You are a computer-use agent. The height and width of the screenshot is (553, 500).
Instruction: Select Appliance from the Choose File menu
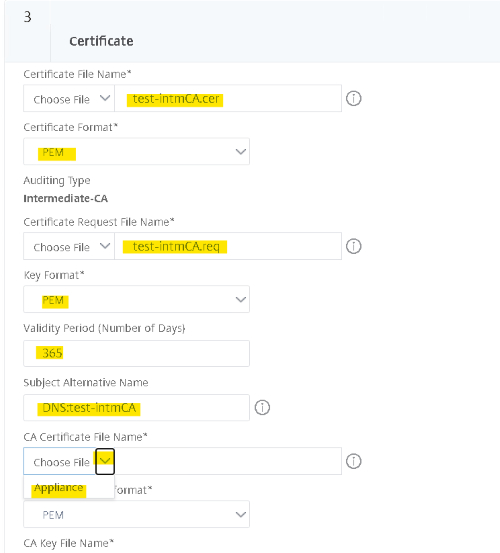(x=59, y=488)
